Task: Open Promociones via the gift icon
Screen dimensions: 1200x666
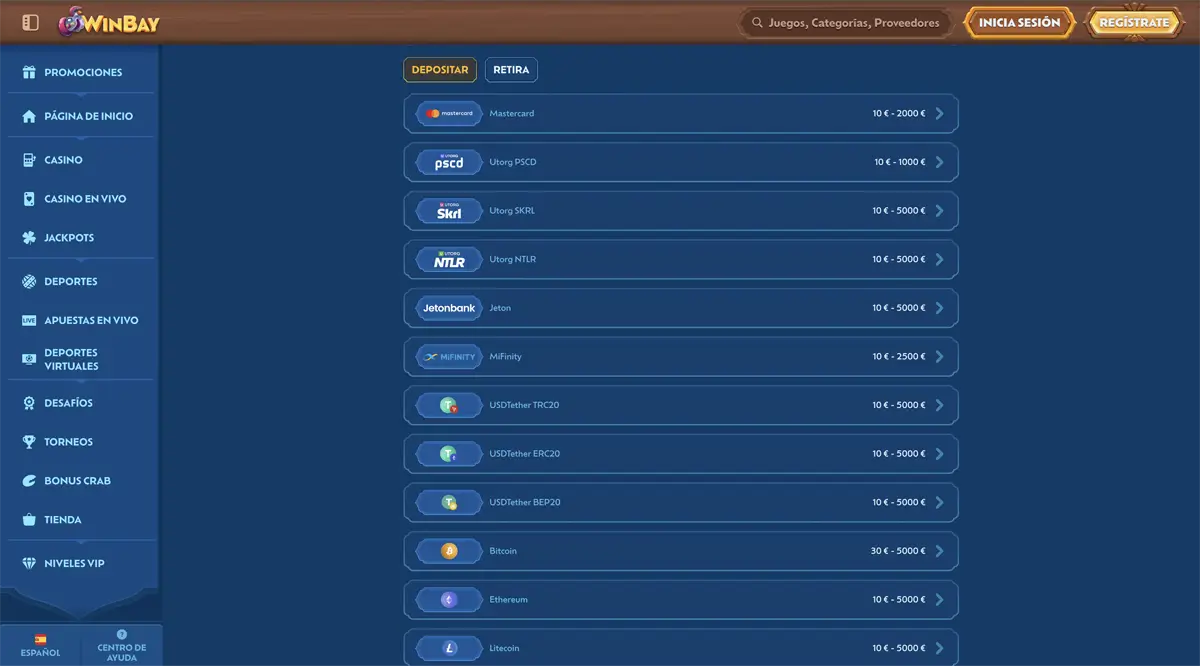Action: [x=29, y=72]
